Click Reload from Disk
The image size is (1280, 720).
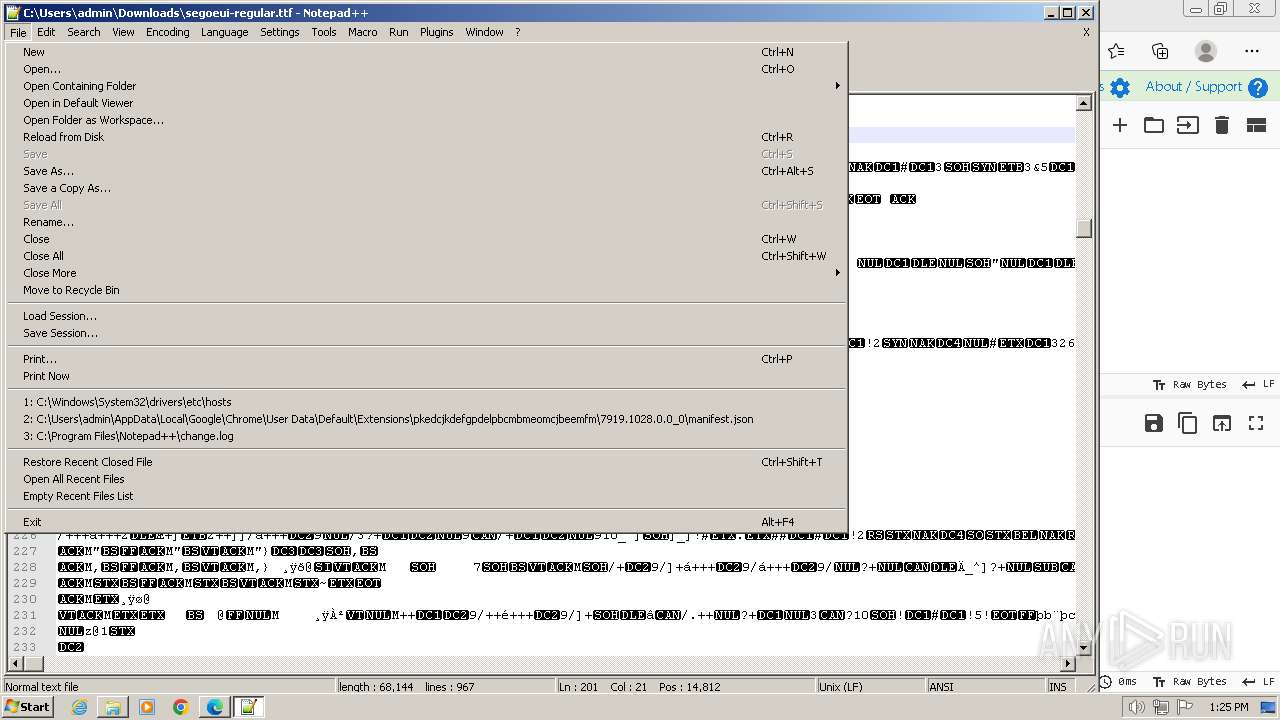[427, 137]
